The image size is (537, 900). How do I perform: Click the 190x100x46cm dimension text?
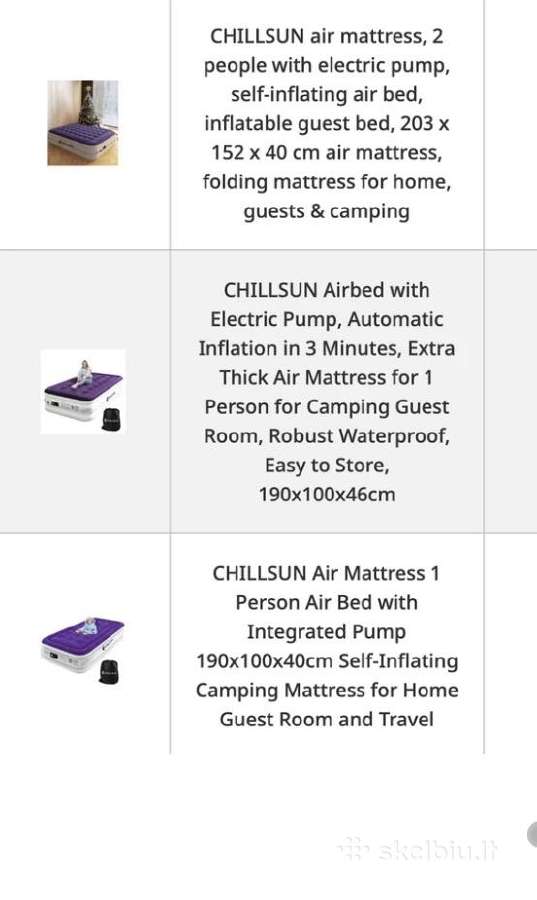326,494
